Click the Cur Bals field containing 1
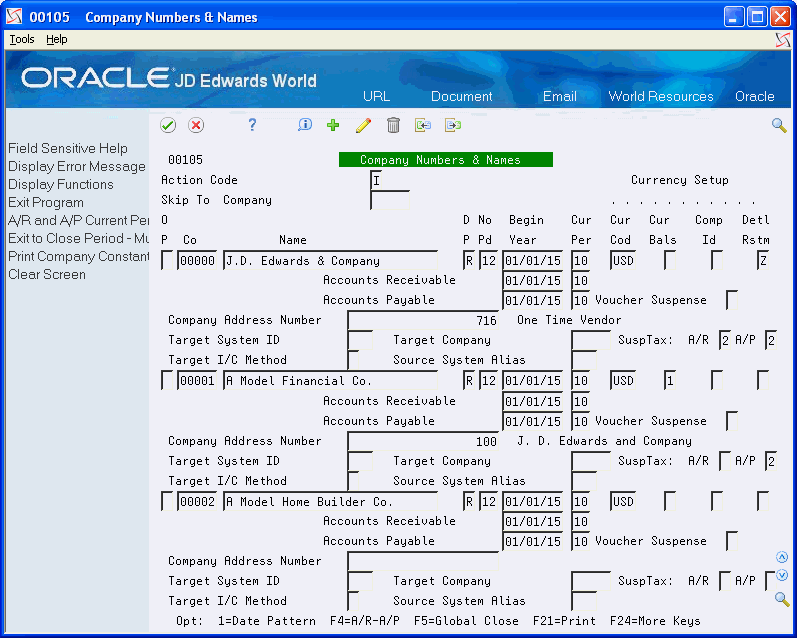The image size is (797, 638). point(670,380)
